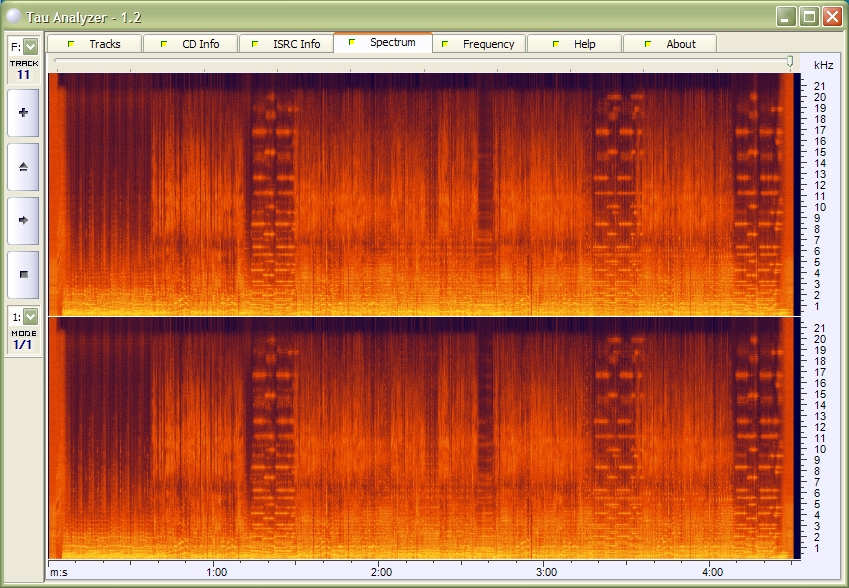Expand the mode dropdown showing 1:

pos(31,316)
